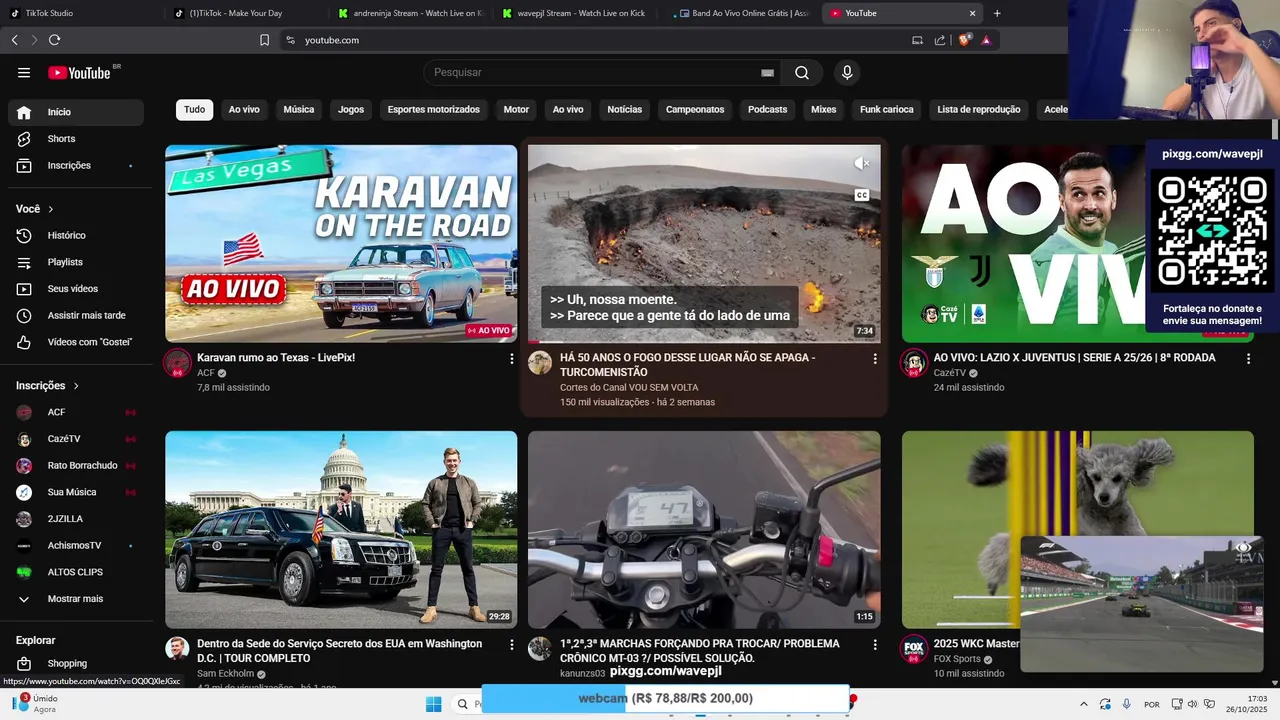Open ACF channel avatar under Karavan video

coord(177,362)
